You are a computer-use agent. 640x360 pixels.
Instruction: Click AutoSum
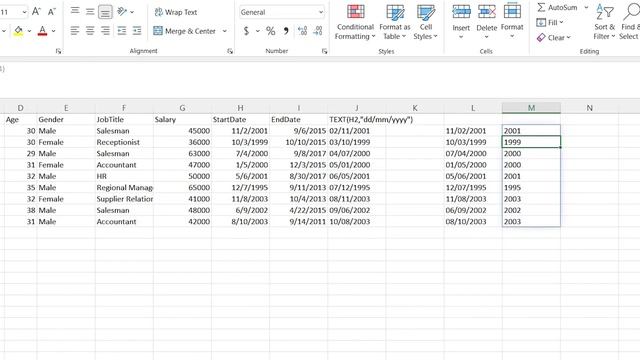click(557, 7)
